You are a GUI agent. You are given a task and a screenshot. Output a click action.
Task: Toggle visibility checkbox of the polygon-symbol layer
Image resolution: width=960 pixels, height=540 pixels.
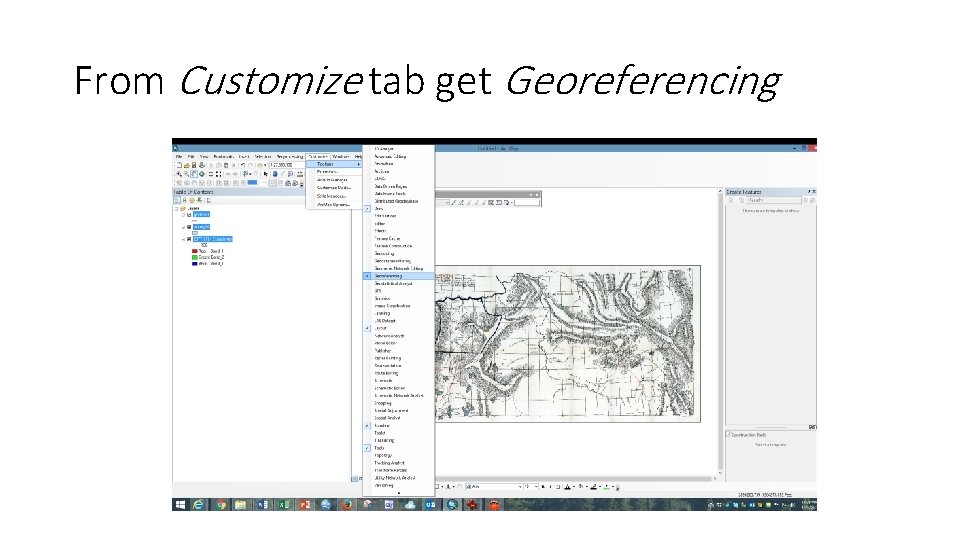pyautogui.click(x=189, y=227)
